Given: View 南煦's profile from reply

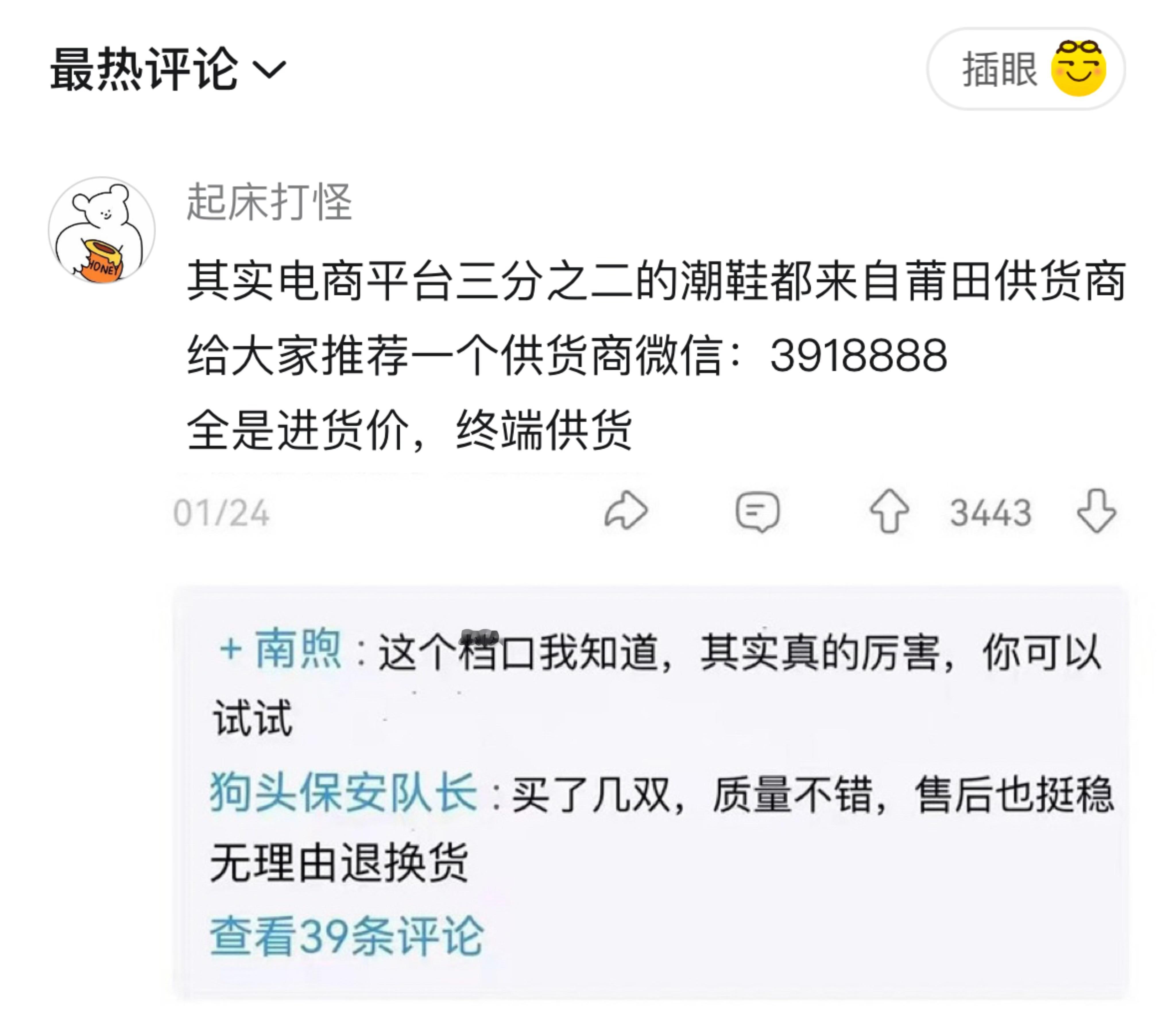Looking at the screenshot, I should 299,649.
